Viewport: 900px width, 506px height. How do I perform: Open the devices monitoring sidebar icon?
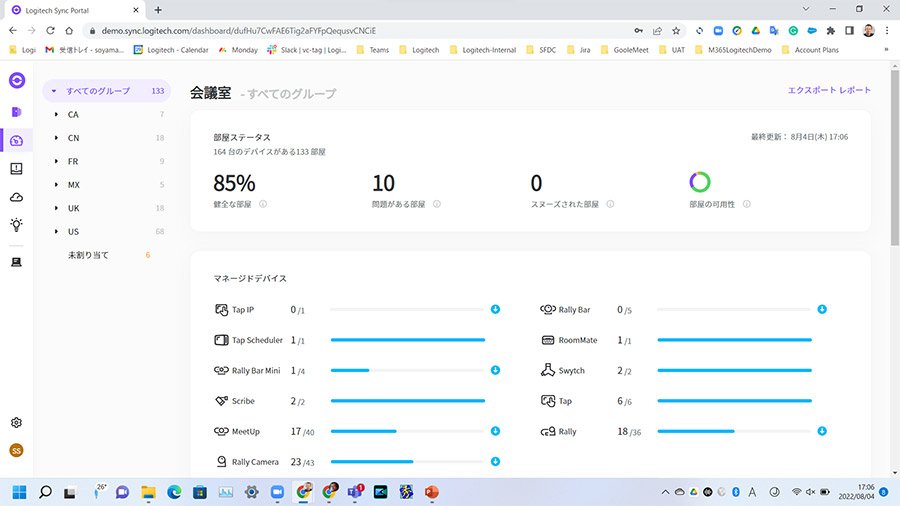click(17, 141)
